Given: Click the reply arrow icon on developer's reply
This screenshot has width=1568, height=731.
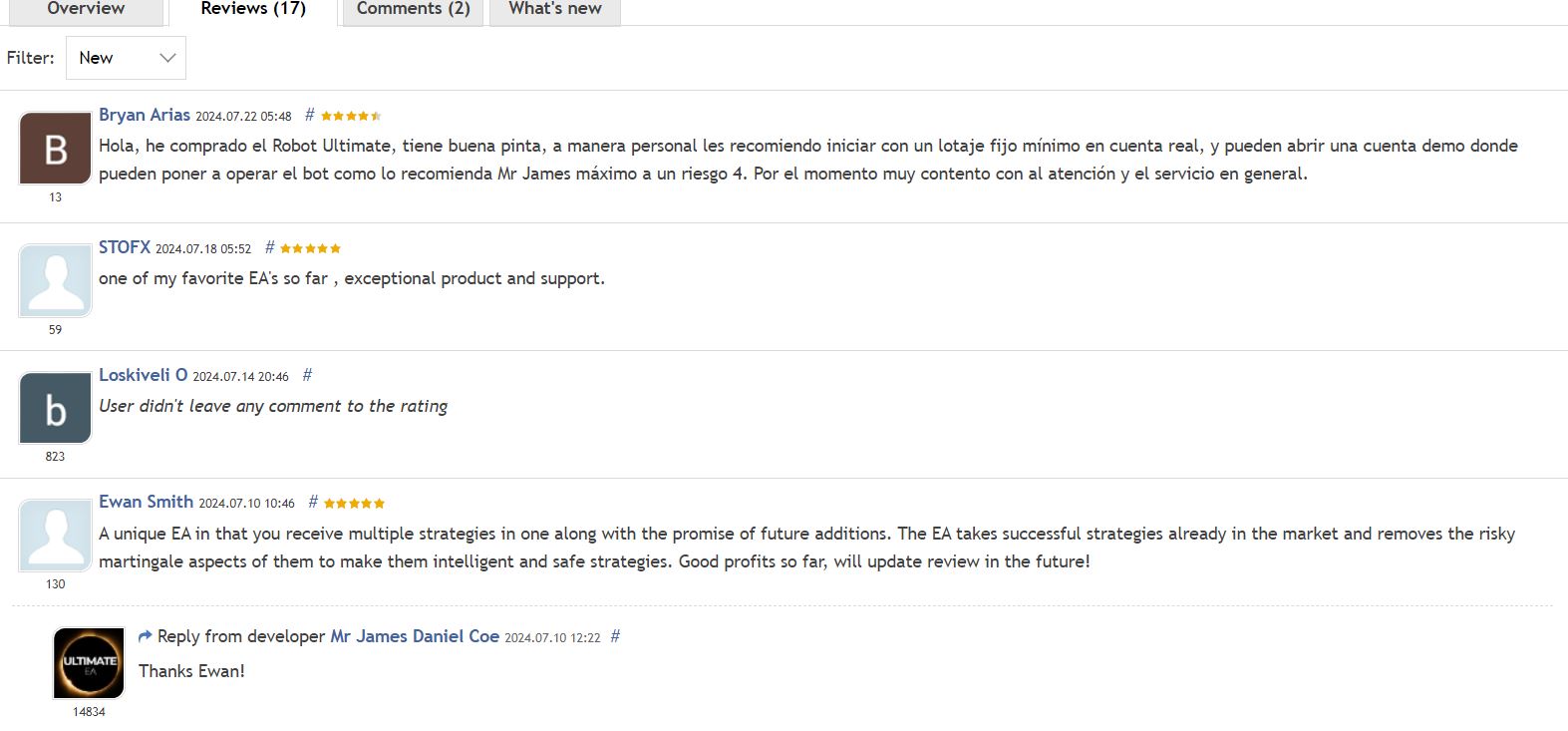Looking at the screenshot, I should click(145, 635).
